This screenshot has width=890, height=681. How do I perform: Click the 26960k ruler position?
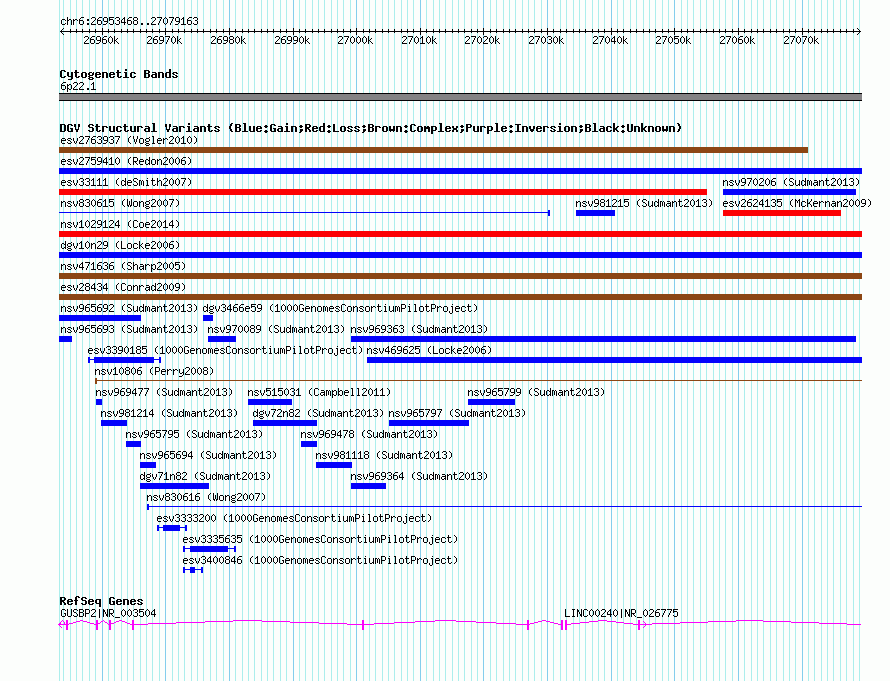(101, 40)
